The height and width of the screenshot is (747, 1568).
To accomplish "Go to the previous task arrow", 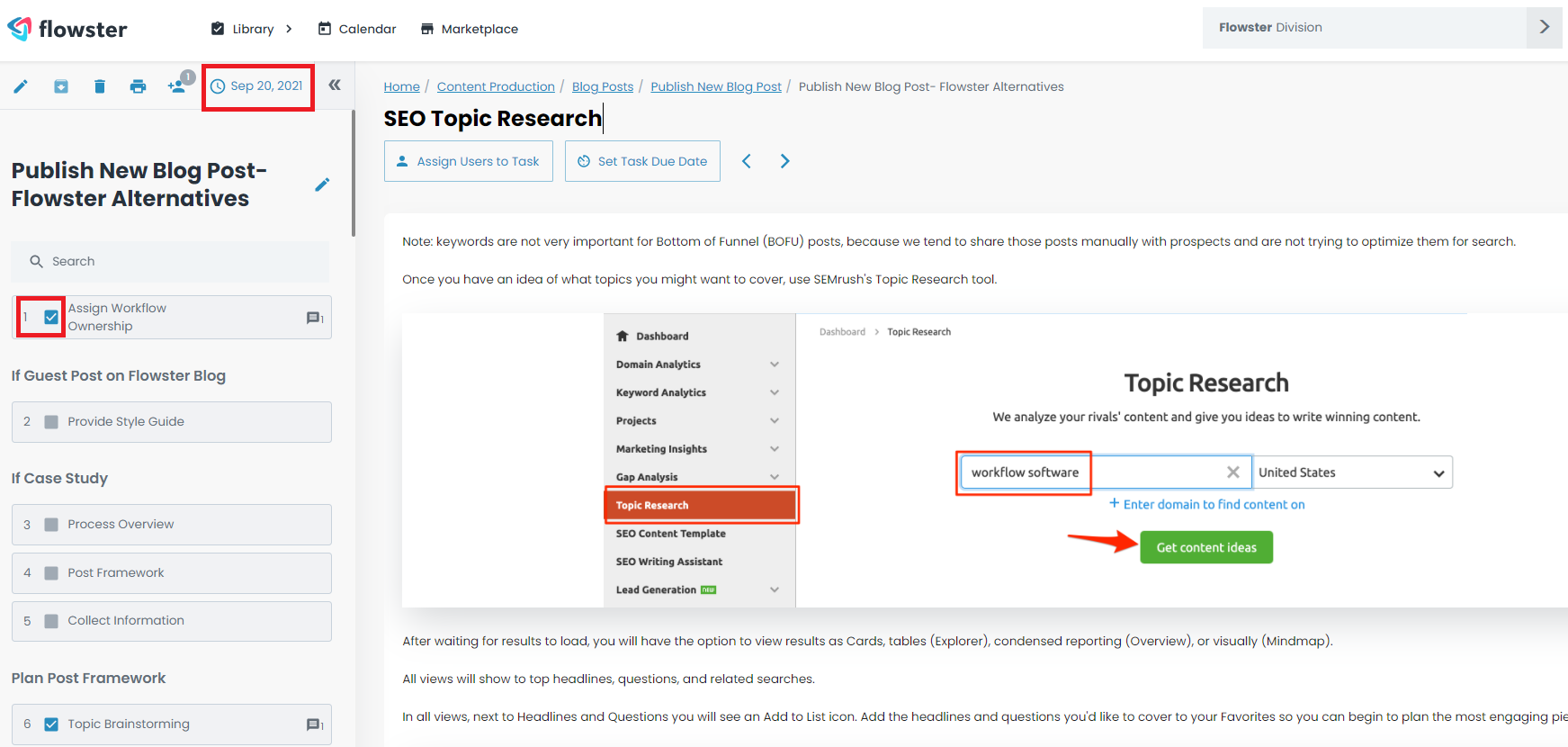I will 747,161.
